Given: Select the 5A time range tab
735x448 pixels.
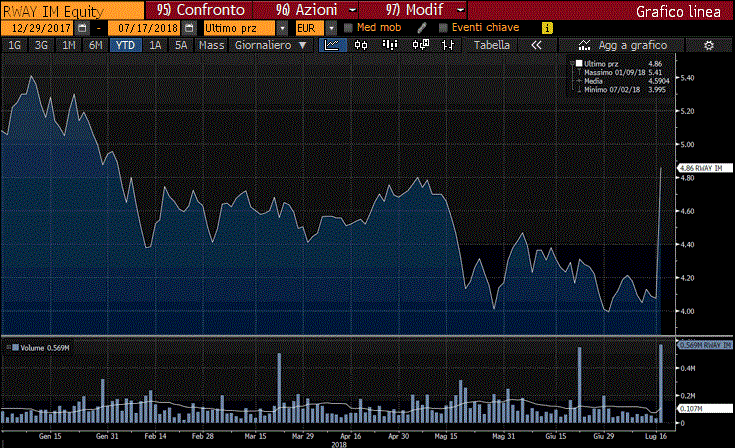Looking at the screenshot, I should [x=181, y=45].
